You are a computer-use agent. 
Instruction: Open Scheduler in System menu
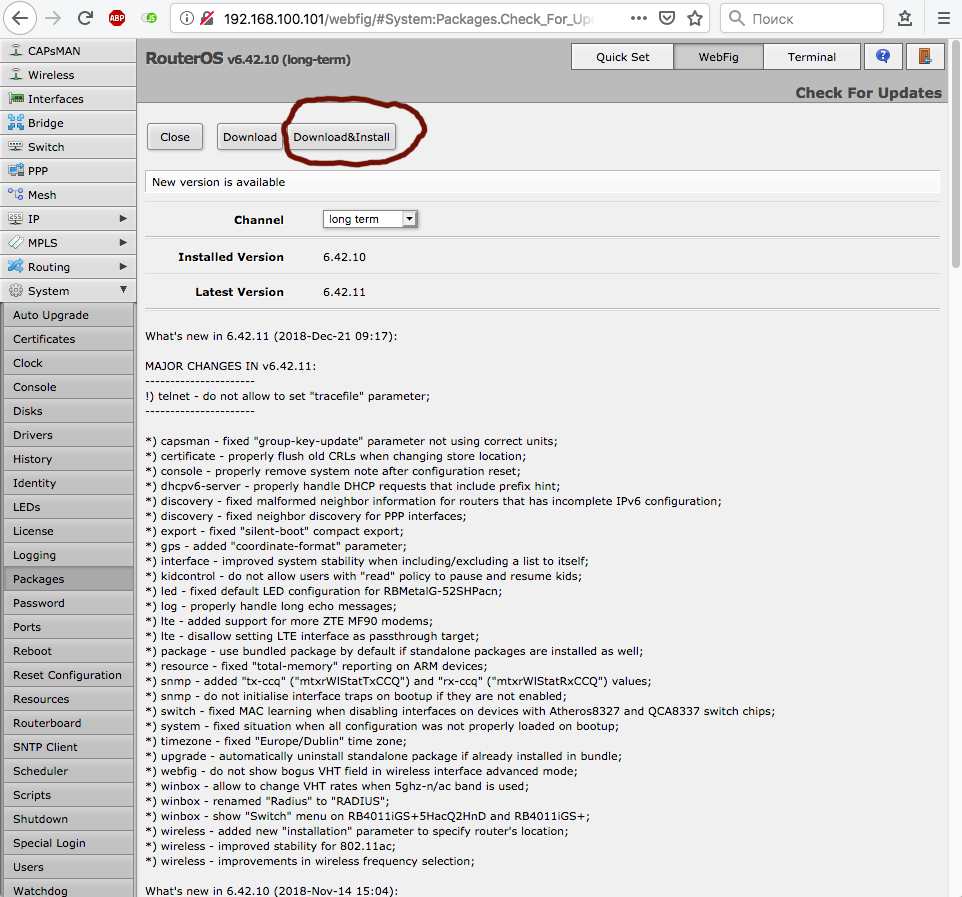point(68,771)
